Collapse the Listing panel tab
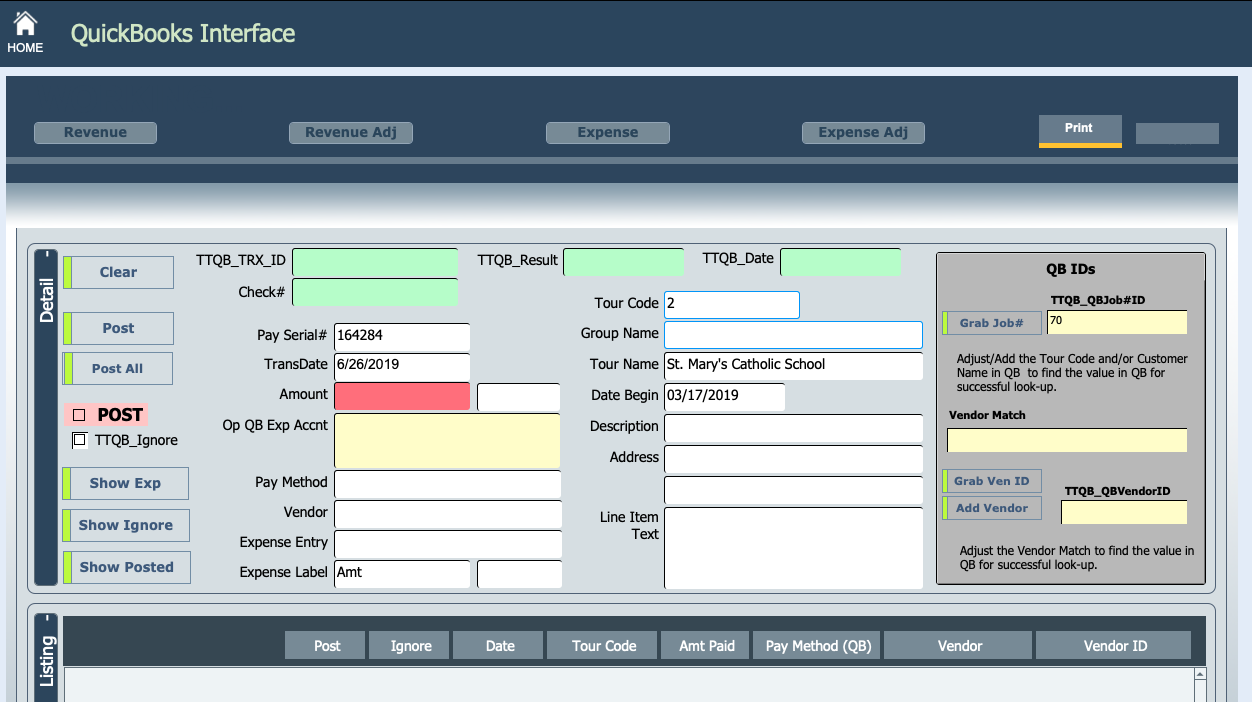 click(x=46, y=657)
